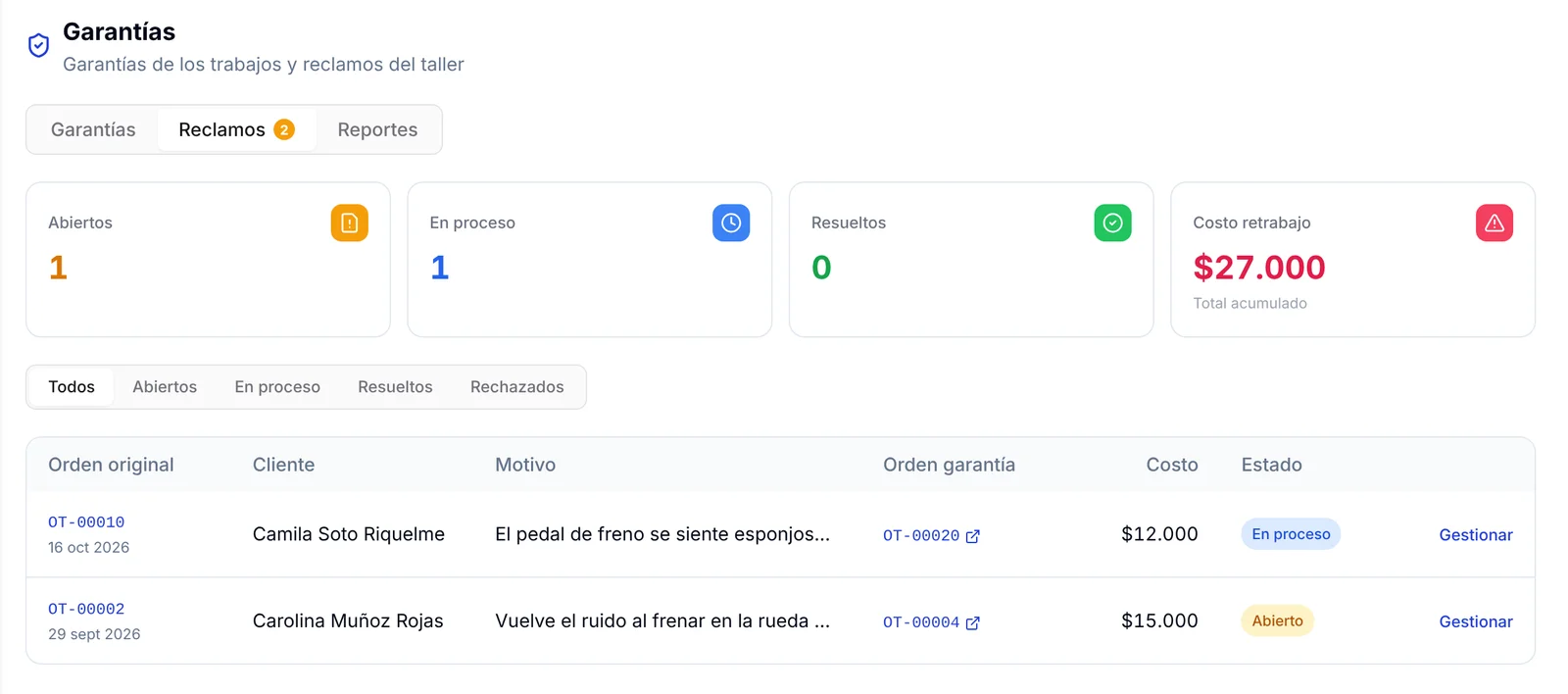Click motive text 'El pedal de freno se siente esponjos...'
The image size is (1568, 694).
click(662, 534)
